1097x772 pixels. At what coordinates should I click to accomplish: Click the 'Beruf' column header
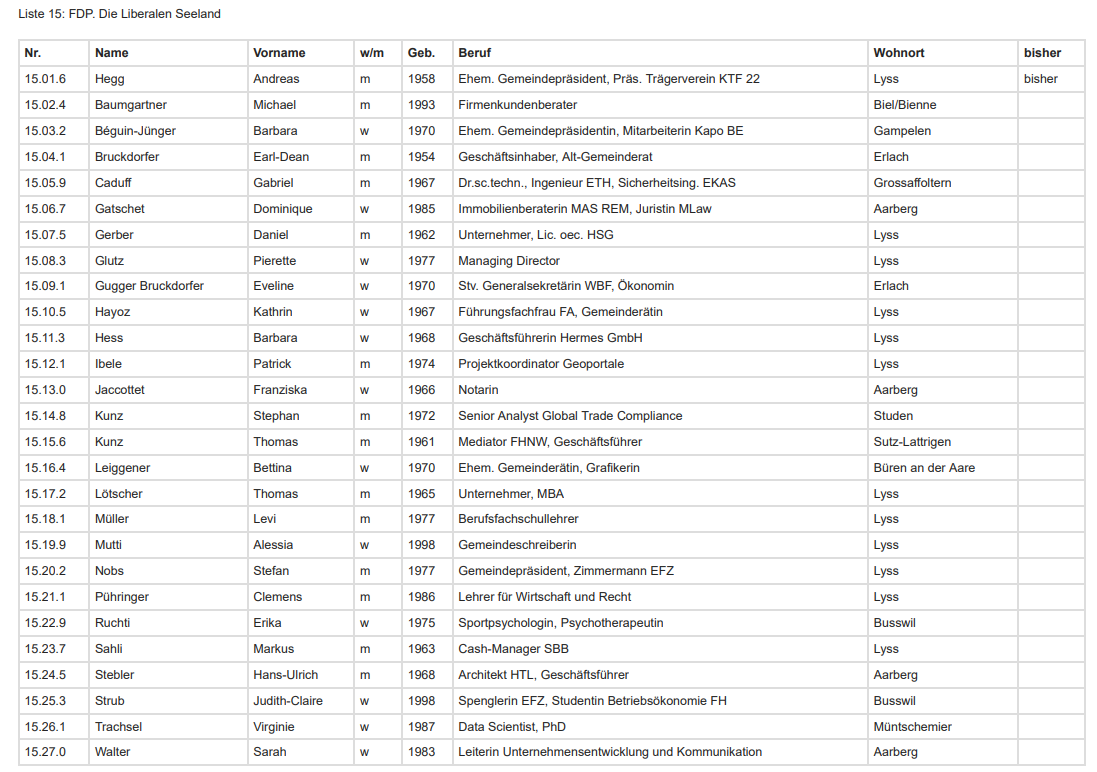(x=474, y=53)
